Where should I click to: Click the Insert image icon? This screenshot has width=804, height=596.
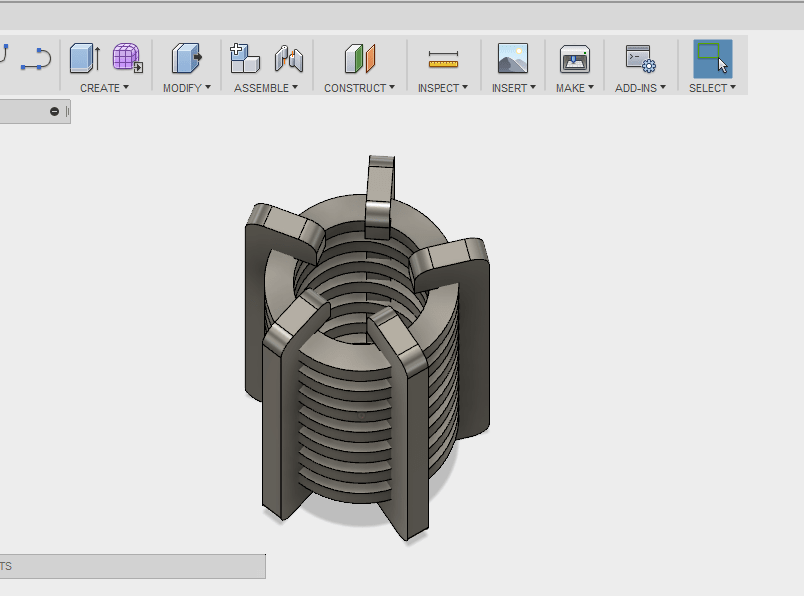(x=513, y=58)
